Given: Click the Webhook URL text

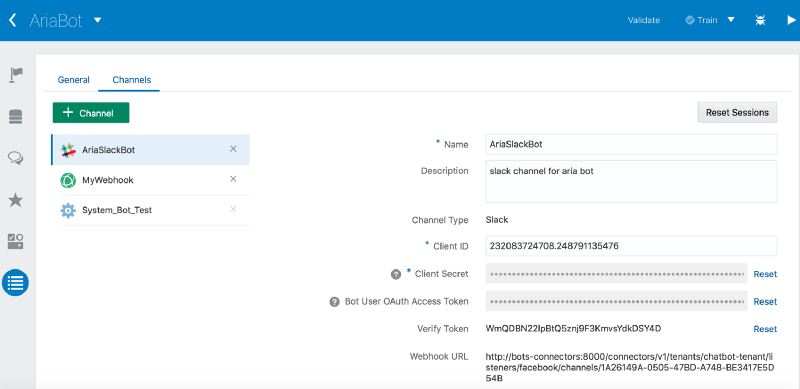Looking at the screenshot, I should point(631,368).
